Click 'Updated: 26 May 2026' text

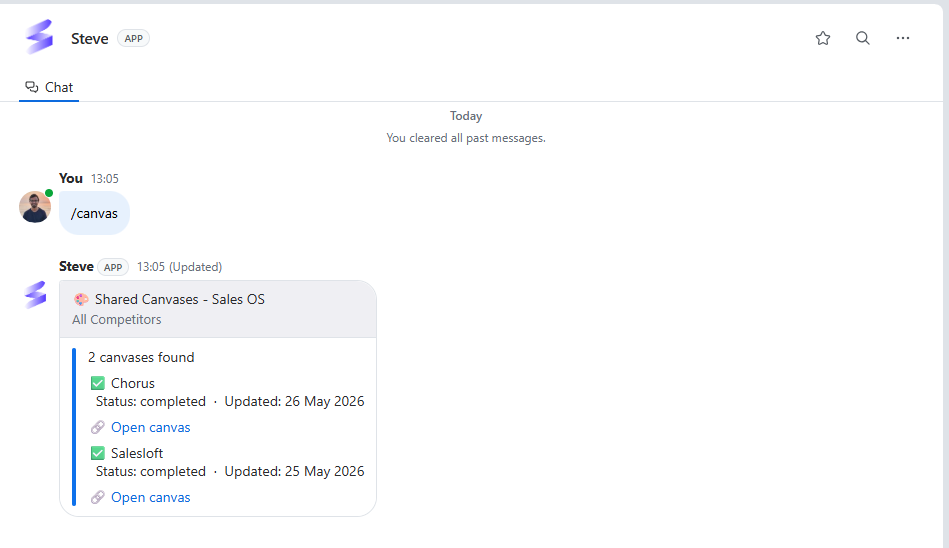(294, 401)
